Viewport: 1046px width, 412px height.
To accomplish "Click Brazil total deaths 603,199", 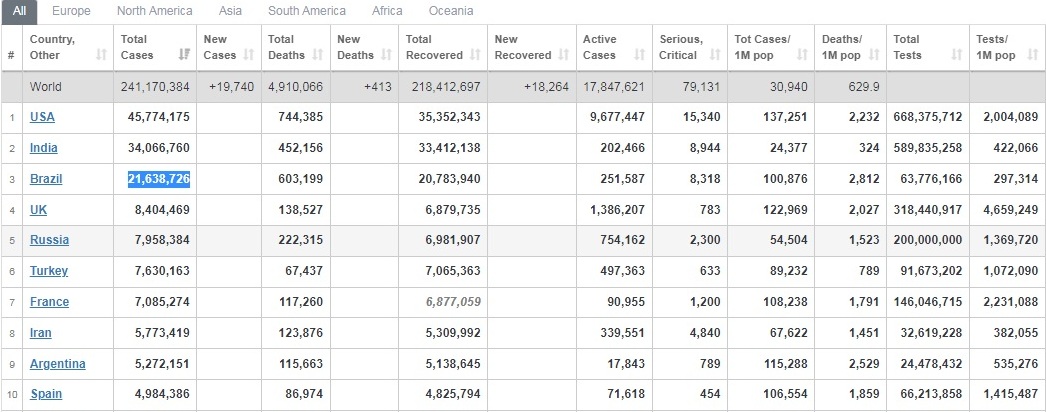I will tap(300, 179).
